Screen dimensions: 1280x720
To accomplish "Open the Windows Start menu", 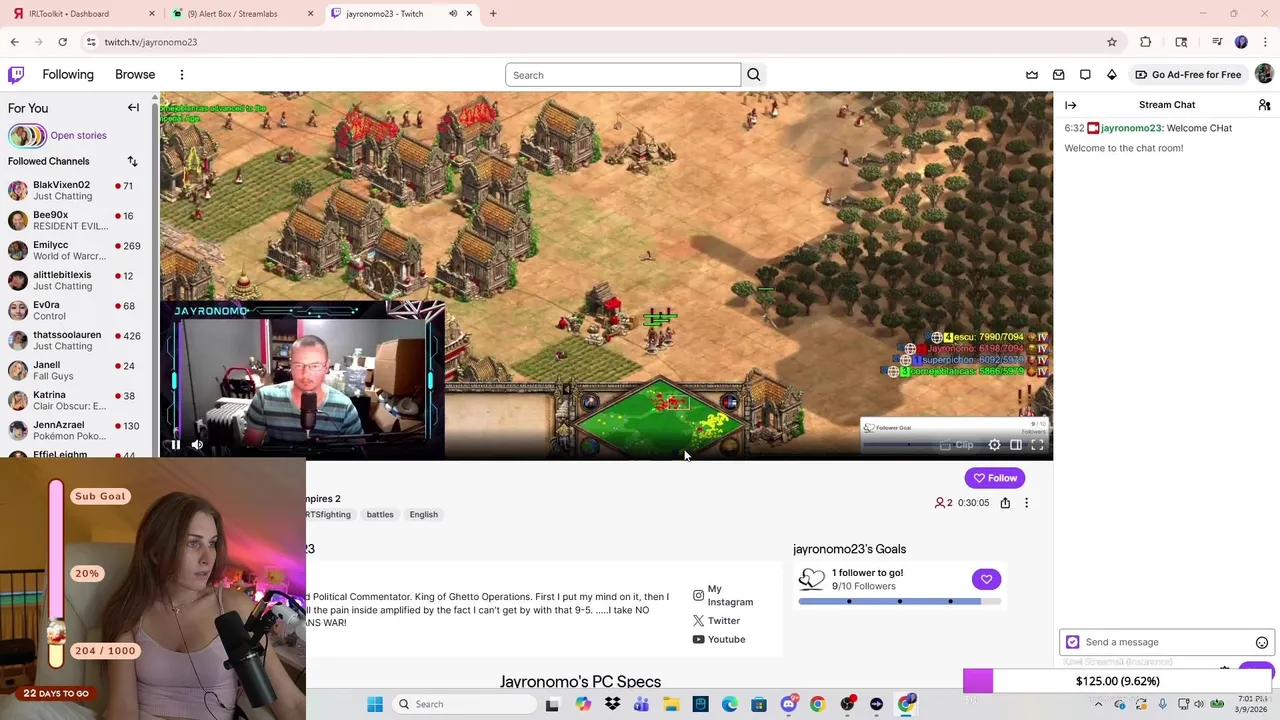I will tap(375, 704).
